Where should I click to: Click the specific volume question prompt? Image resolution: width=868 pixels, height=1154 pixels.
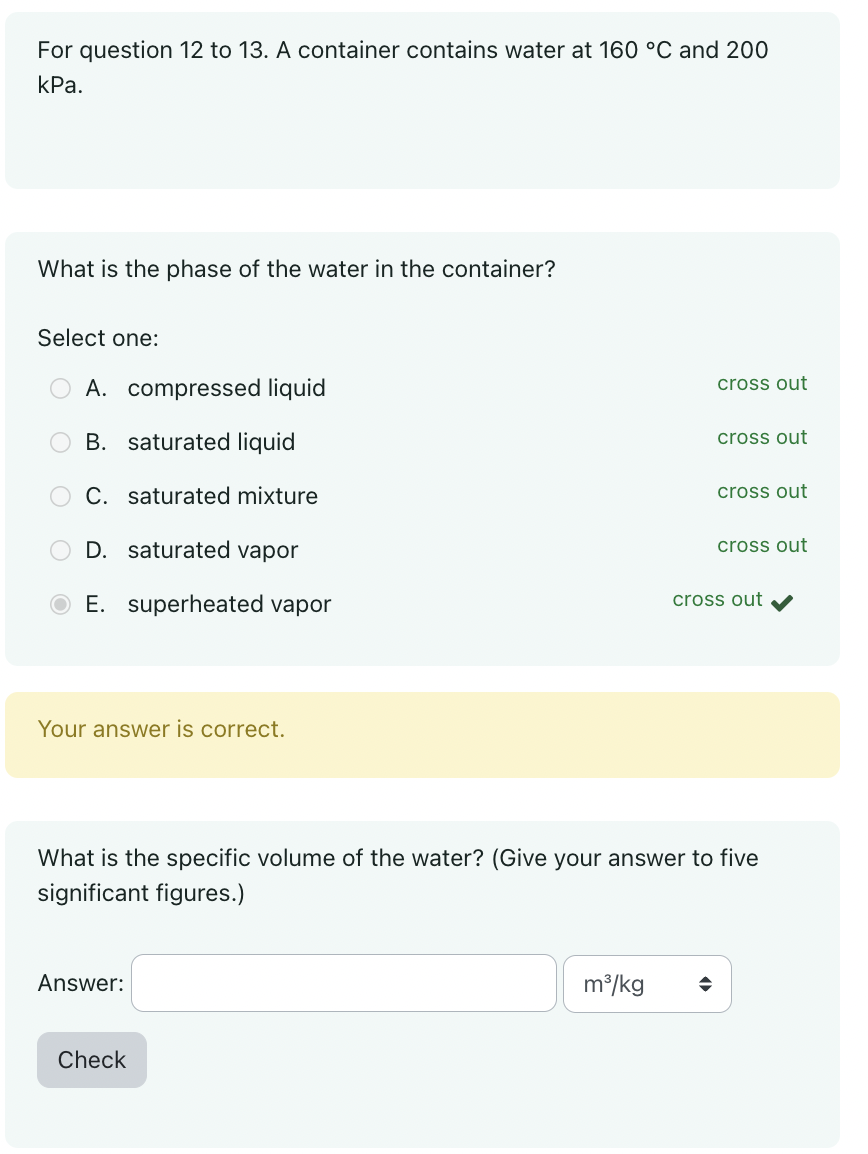pos(397,875)
